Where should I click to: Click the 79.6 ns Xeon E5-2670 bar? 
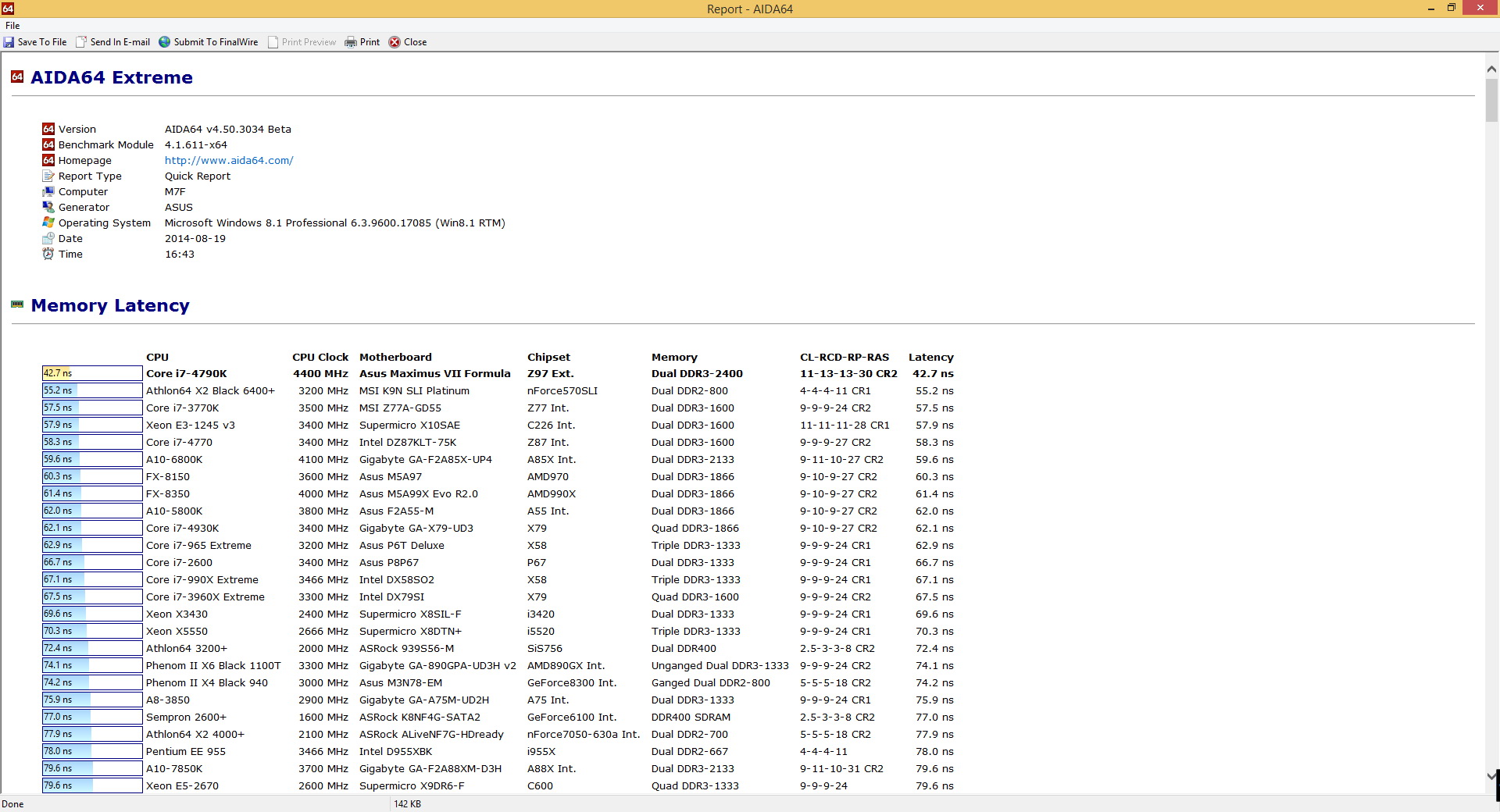[x=92, y=785]
